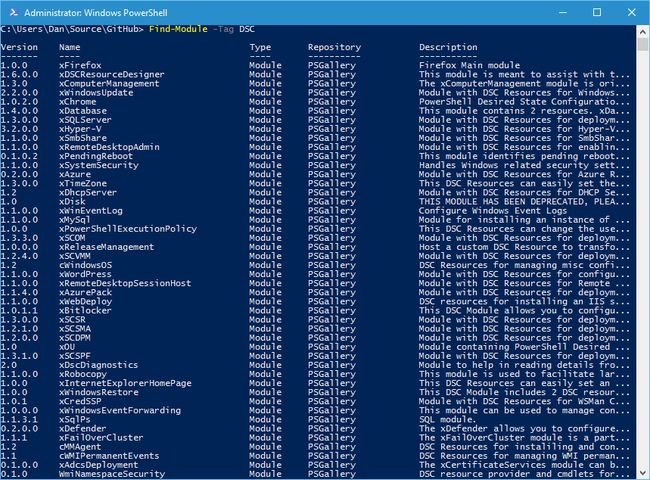Click the xInternetExplorerHomePage module name

pyautogui.click(x=125, y=383)
